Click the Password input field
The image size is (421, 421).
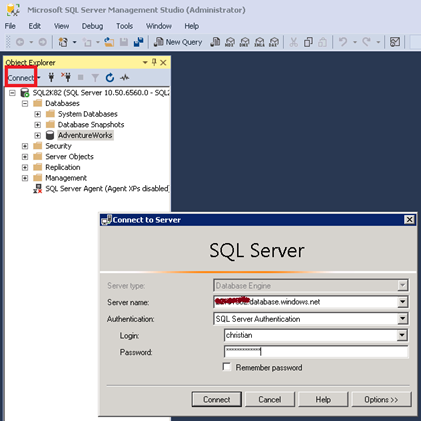tap(316, 352)
